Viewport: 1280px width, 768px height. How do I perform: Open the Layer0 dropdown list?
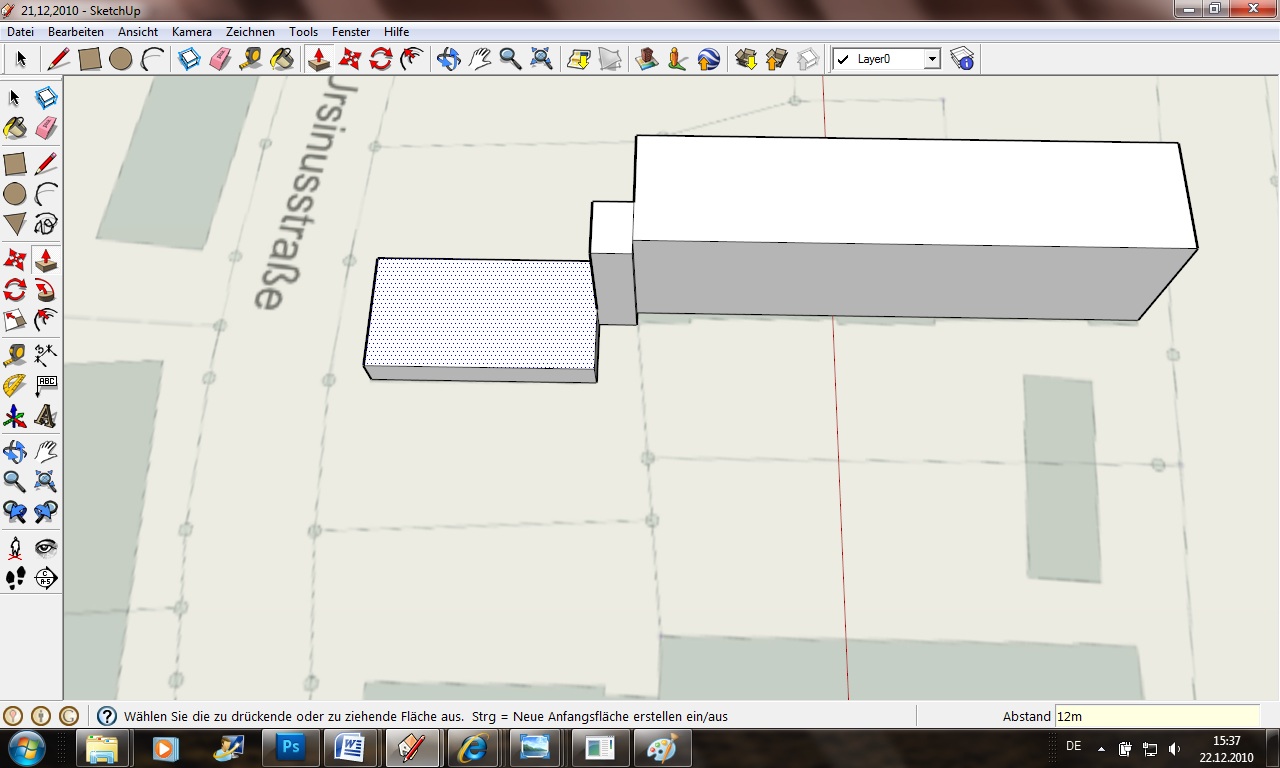click(x=932, y=58)
